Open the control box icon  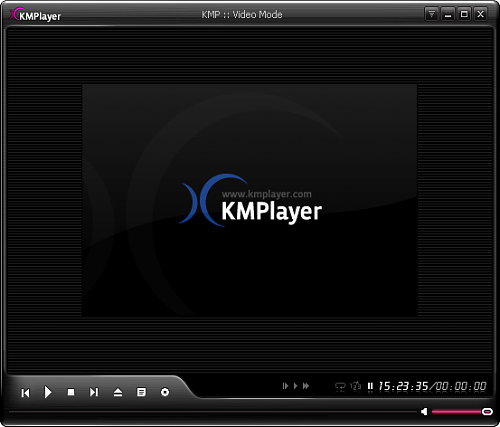point(165,392)
